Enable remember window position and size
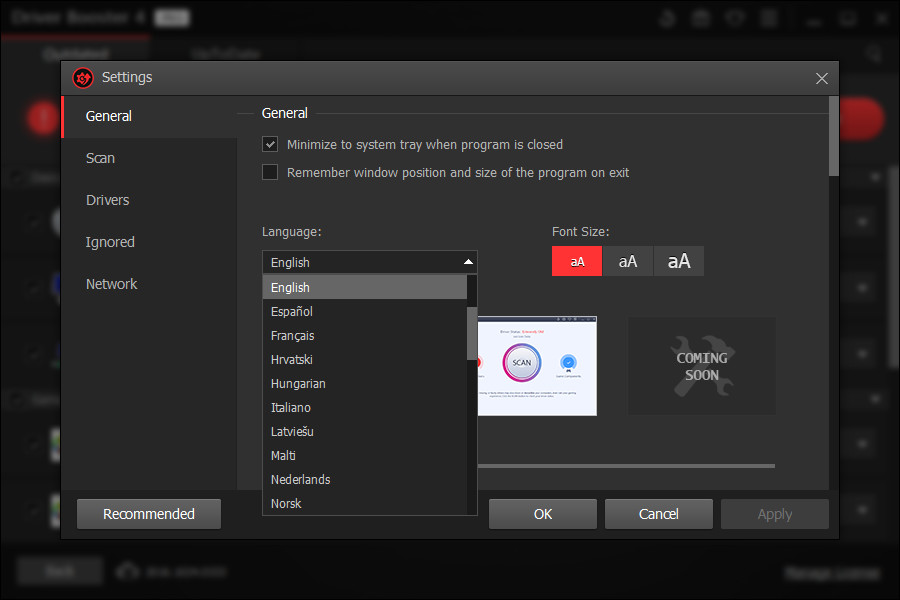The image size is (900, 600). click(x=270, y=172)
